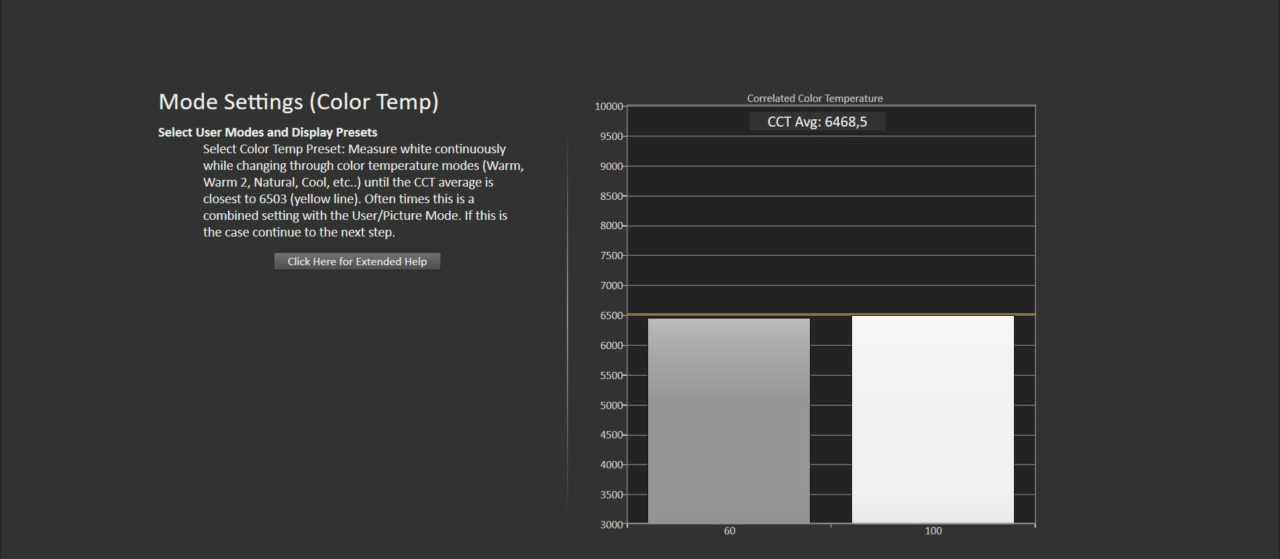Click the gray 60 percent CCT bar

(x=728, y=420)
